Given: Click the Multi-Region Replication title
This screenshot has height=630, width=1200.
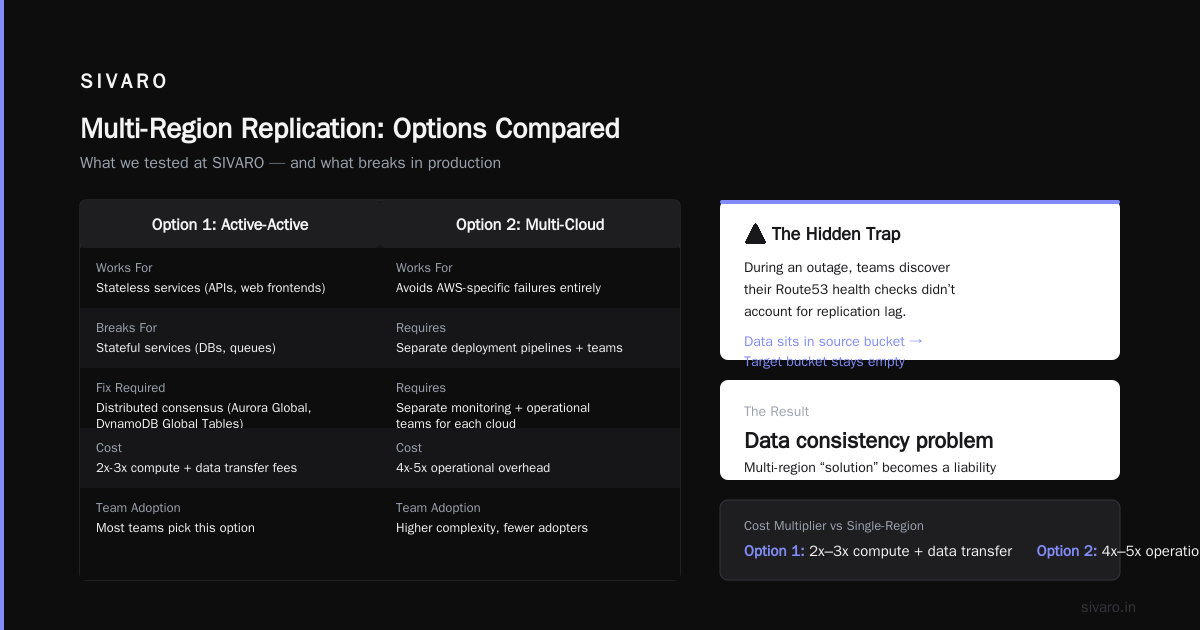Looking at the screenshot, I should pos(350,129).
